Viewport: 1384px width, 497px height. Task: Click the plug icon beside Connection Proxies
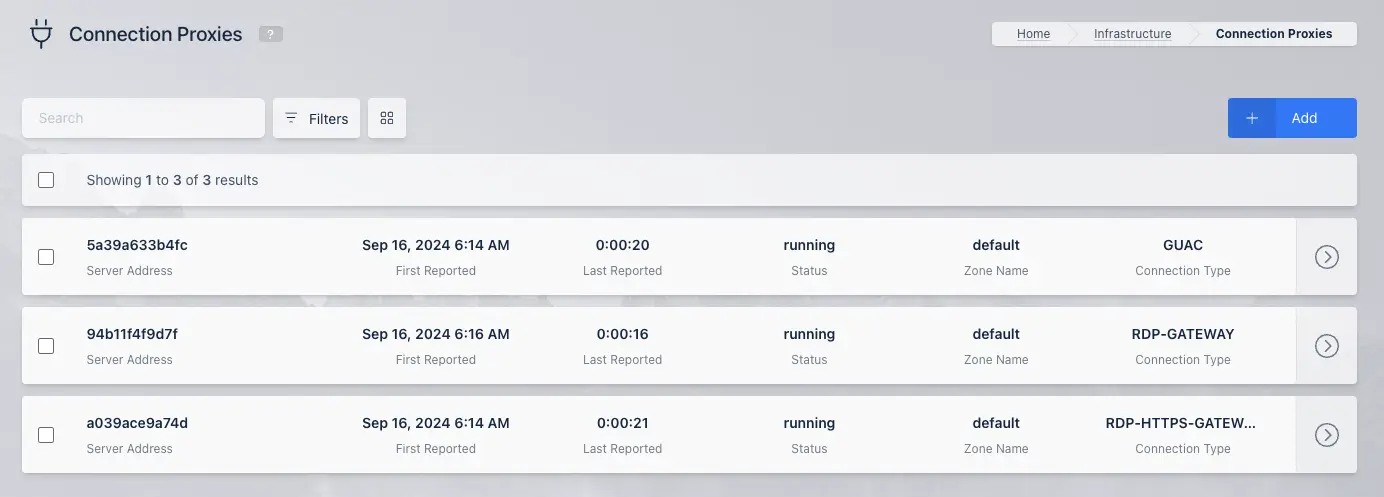(x=41, y=35)
